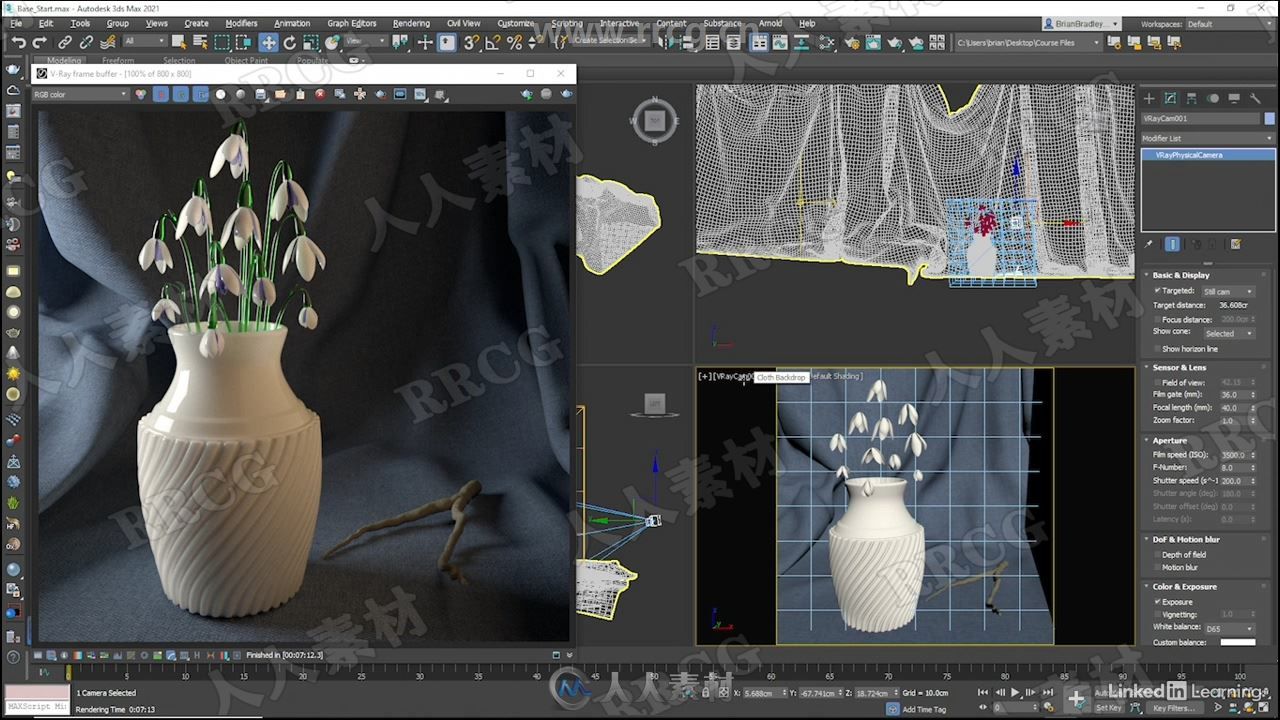
Task: Click the Render Setup teapot icon in main toolbar
Action: point(851,42)
